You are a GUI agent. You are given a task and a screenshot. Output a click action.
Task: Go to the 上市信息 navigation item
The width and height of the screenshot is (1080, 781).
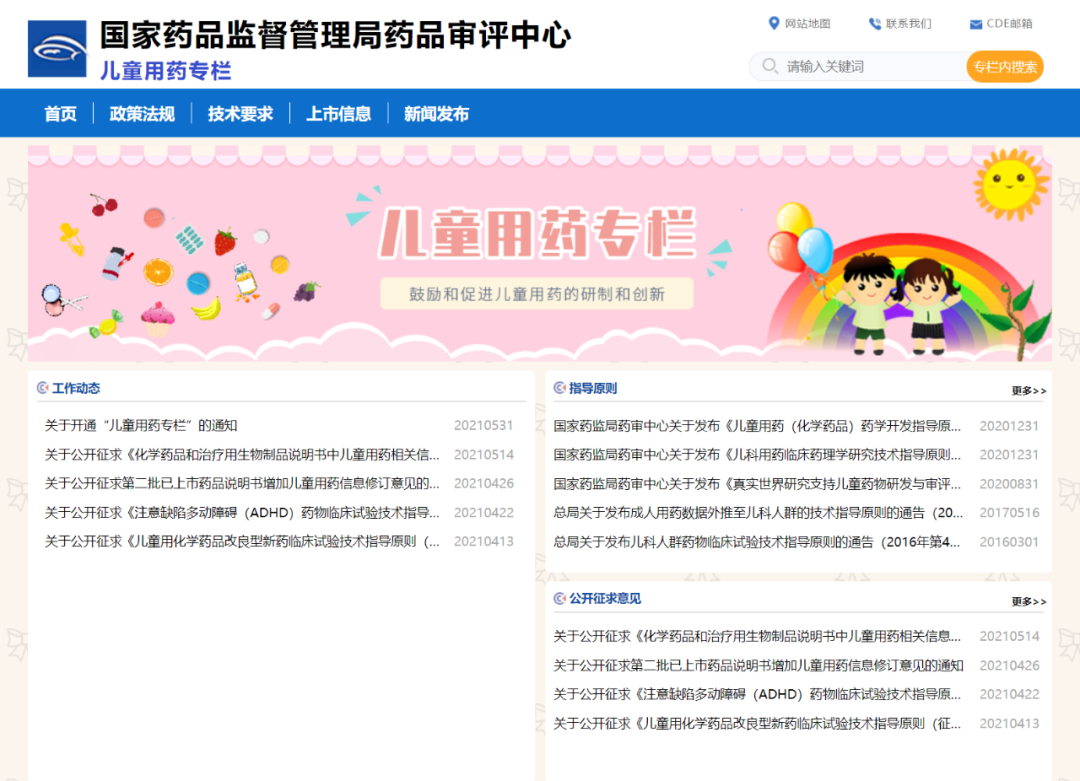338,114
